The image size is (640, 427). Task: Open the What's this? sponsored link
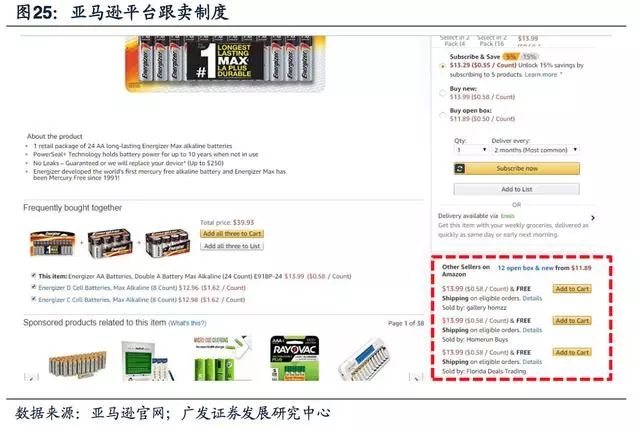[187, 323]
